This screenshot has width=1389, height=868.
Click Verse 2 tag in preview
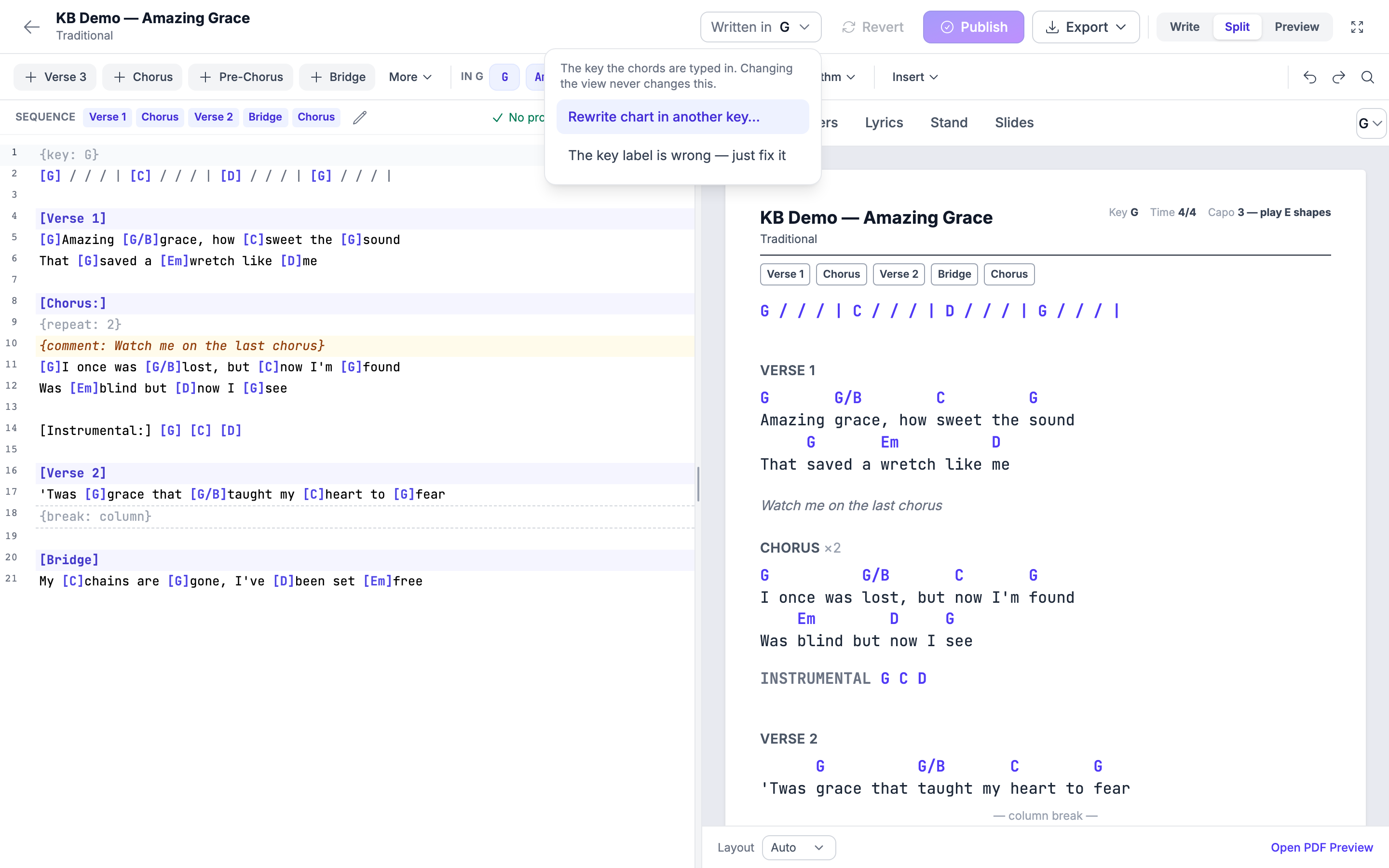(899, 274)
